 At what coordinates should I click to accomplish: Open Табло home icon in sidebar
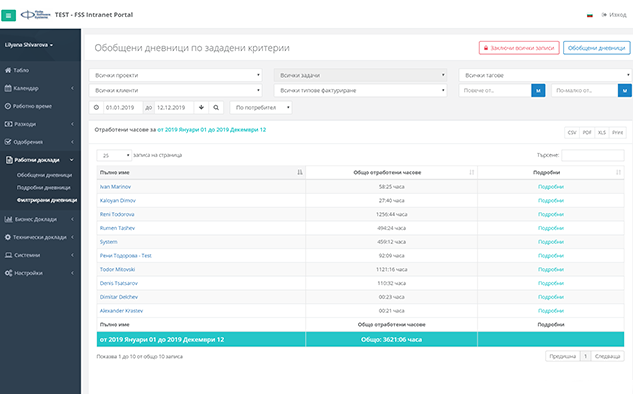click(8, 70)
